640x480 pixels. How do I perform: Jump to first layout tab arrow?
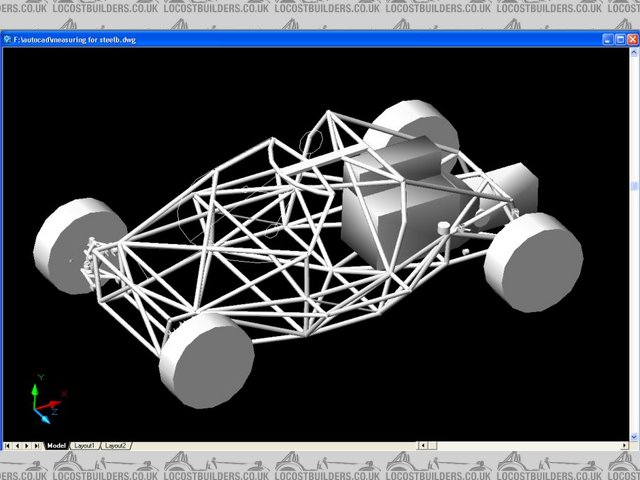[x=8, y=445]
